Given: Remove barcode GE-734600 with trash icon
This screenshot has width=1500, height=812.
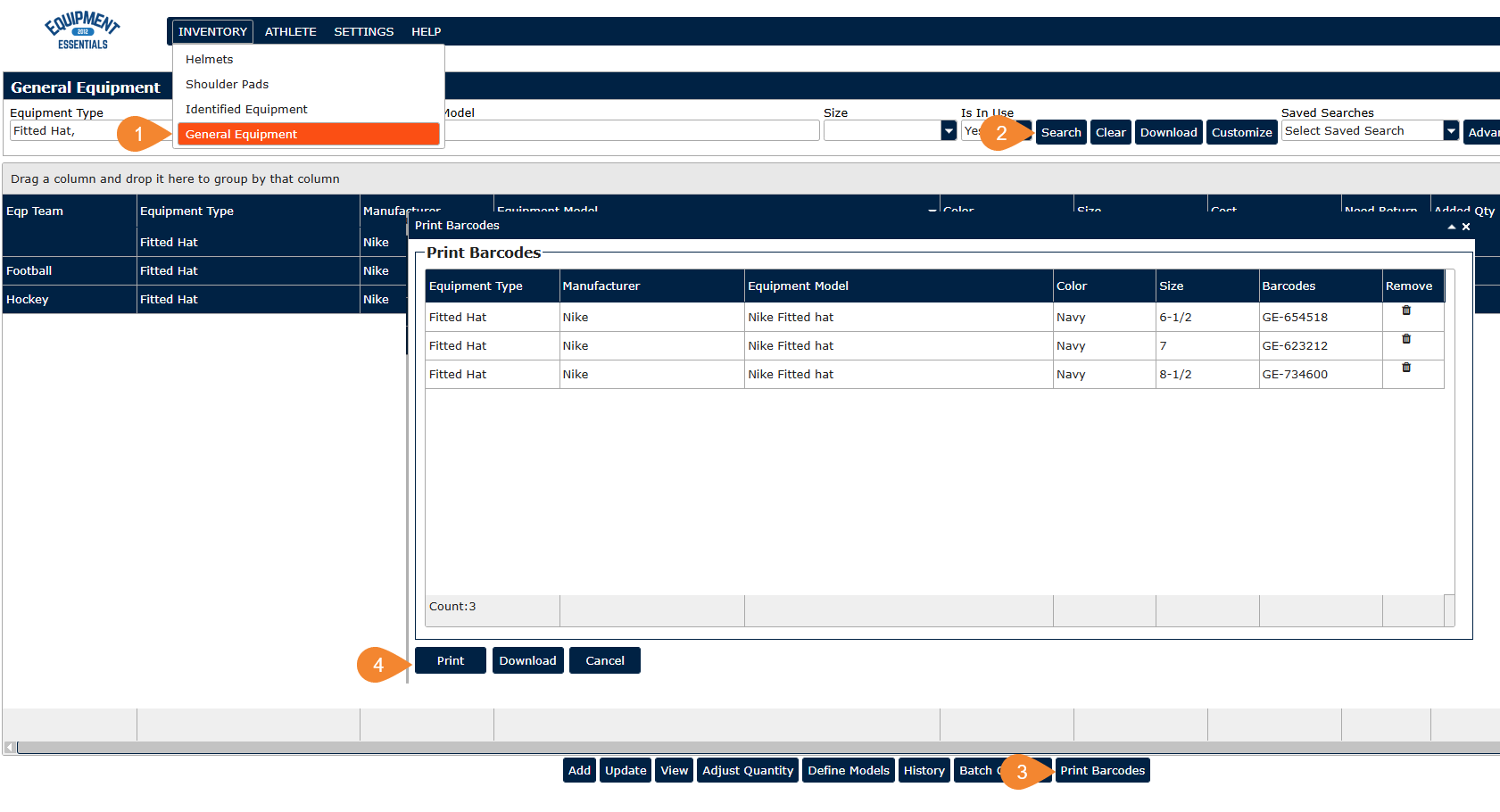Looking at the screenshot, I should pyautogui.click(x=1406, y=368).
